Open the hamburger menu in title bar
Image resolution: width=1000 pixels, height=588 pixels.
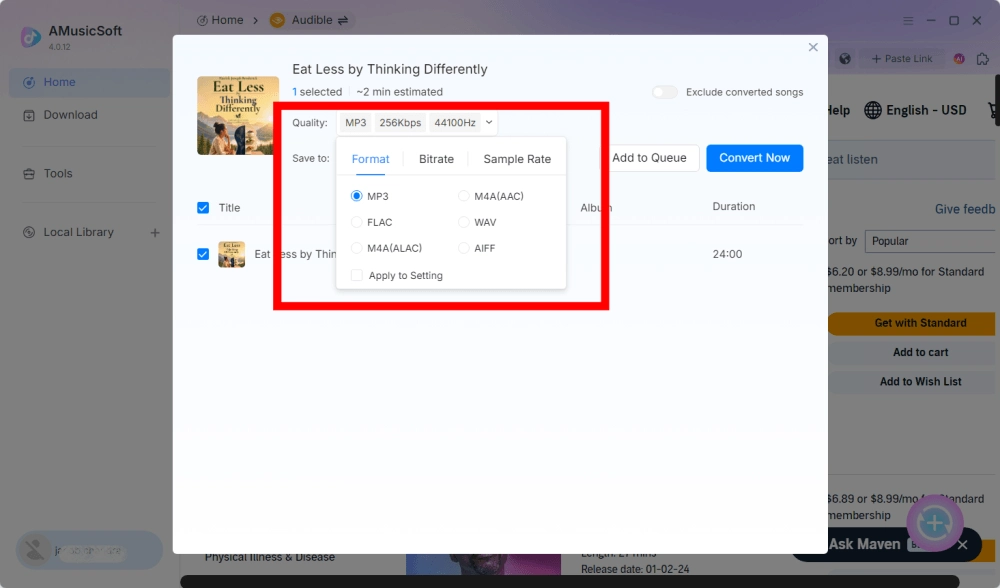[x=908, y=20]
